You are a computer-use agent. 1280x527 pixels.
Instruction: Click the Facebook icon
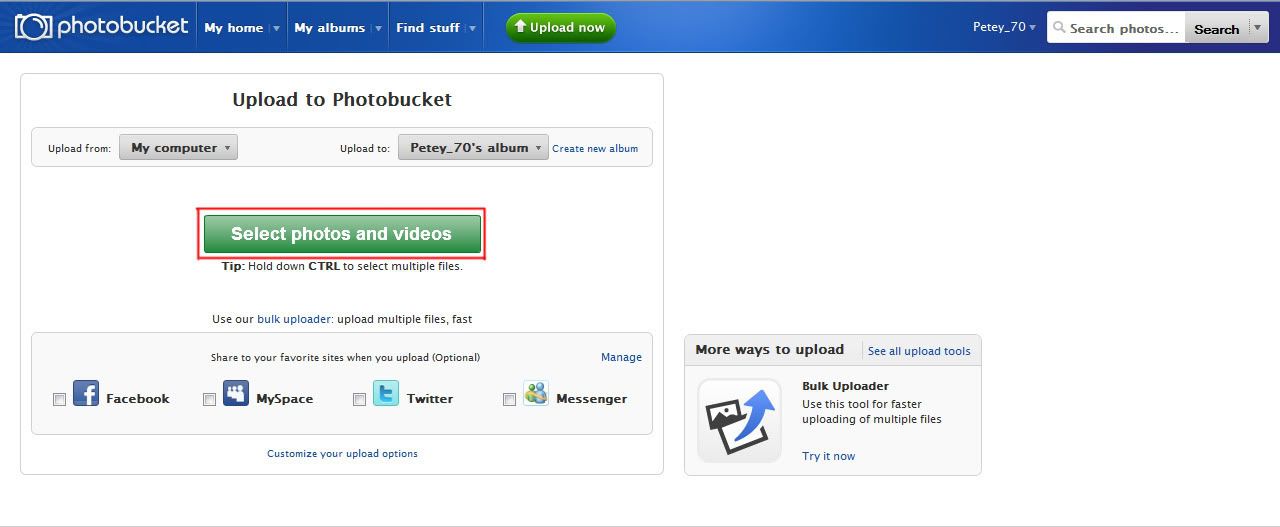86,393
